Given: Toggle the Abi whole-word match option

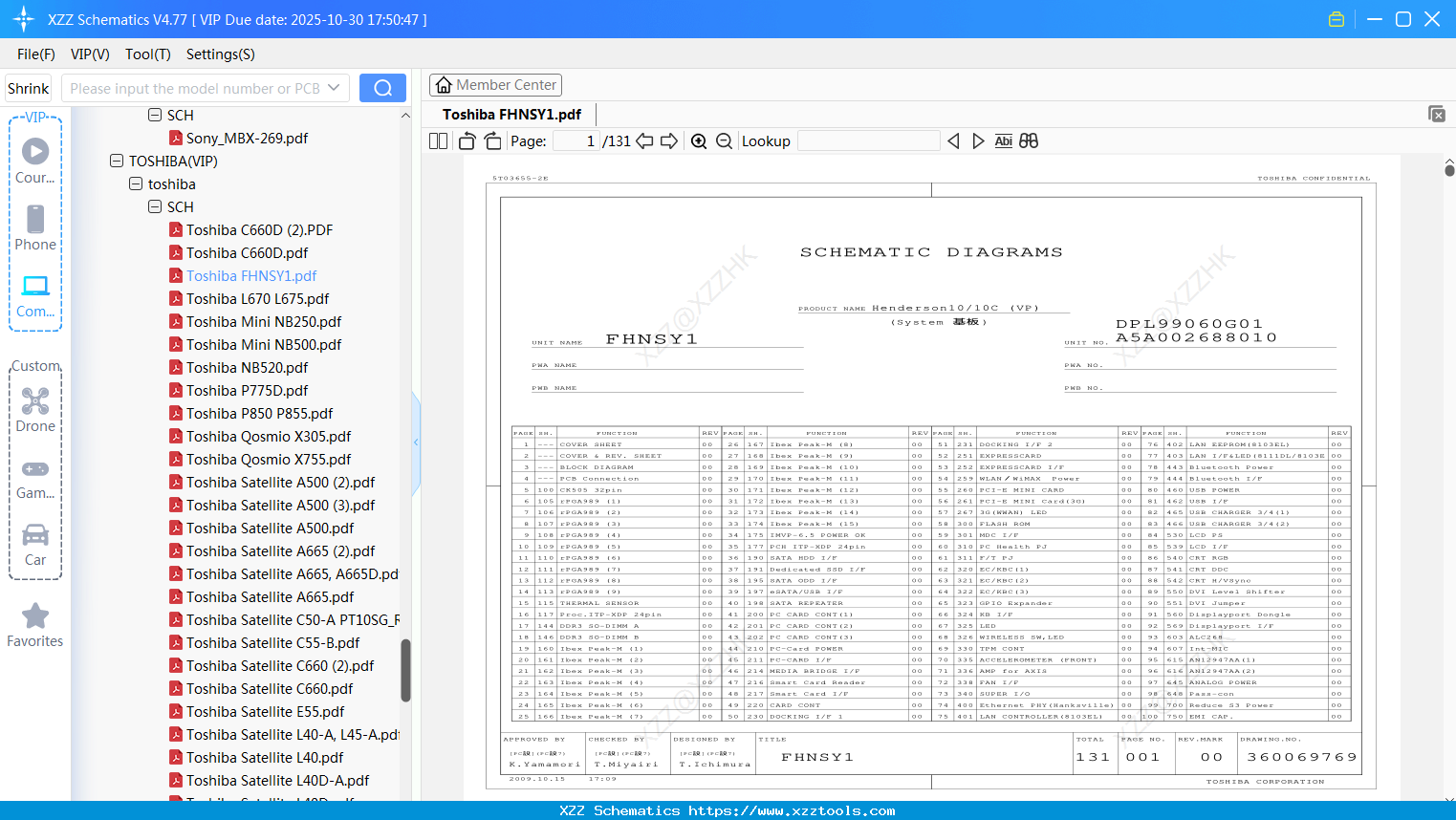Looking at the screenshot, I should (x=1003, y=141).
